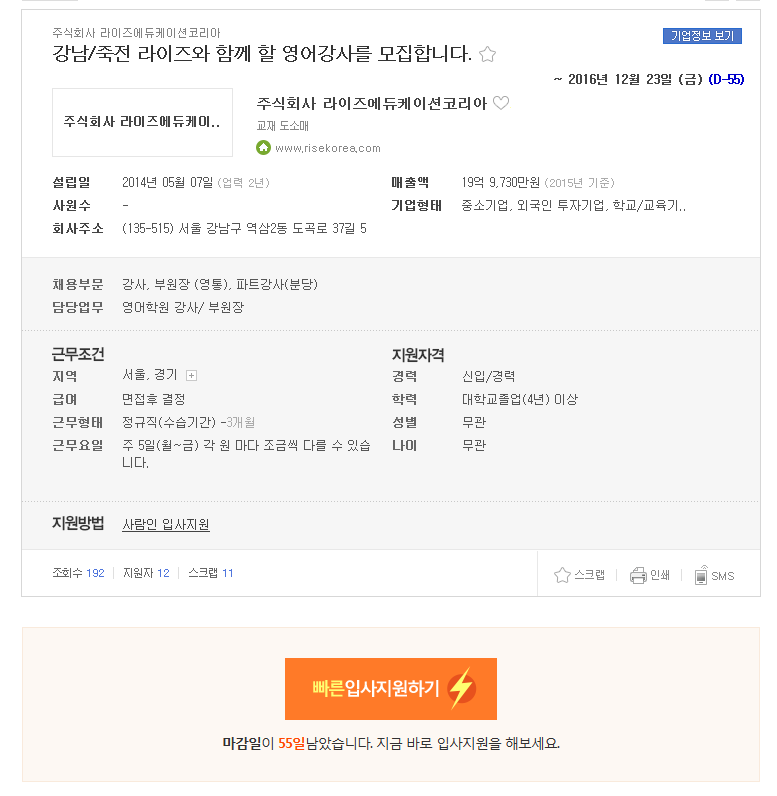Viewport: 777px width, 796px height.
Task: Click the 인쇄 print label
Action: pyautogui.click(x=660, y=575)
